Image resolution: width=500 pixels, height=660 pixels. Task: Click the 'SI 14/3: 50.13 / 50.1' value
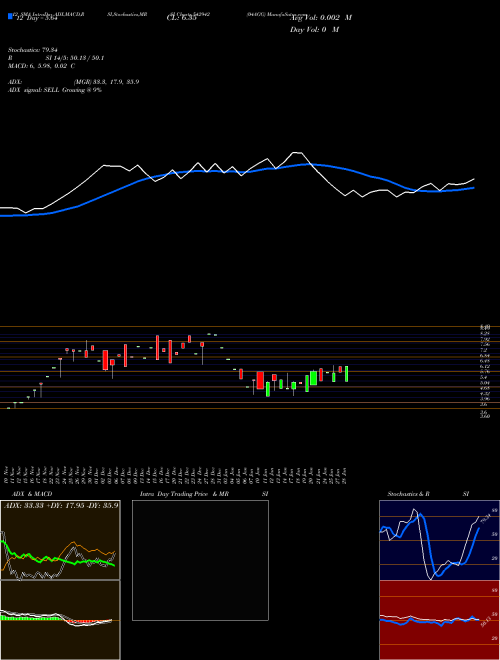[75, 58]
